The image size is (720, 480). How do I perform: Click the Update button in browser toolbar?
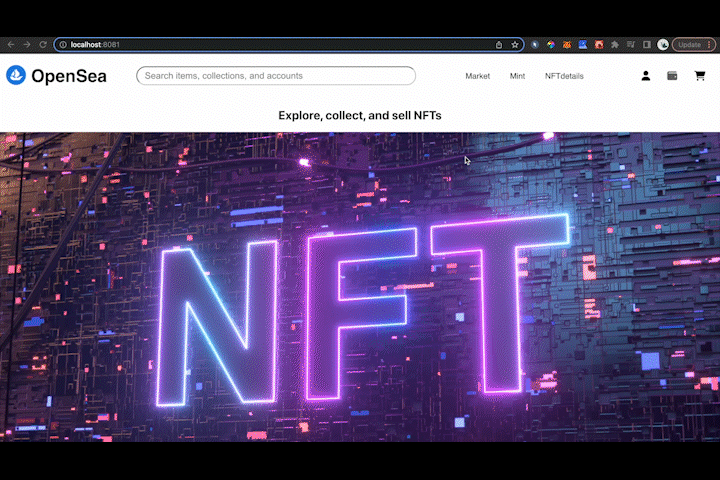pos(694,45)
